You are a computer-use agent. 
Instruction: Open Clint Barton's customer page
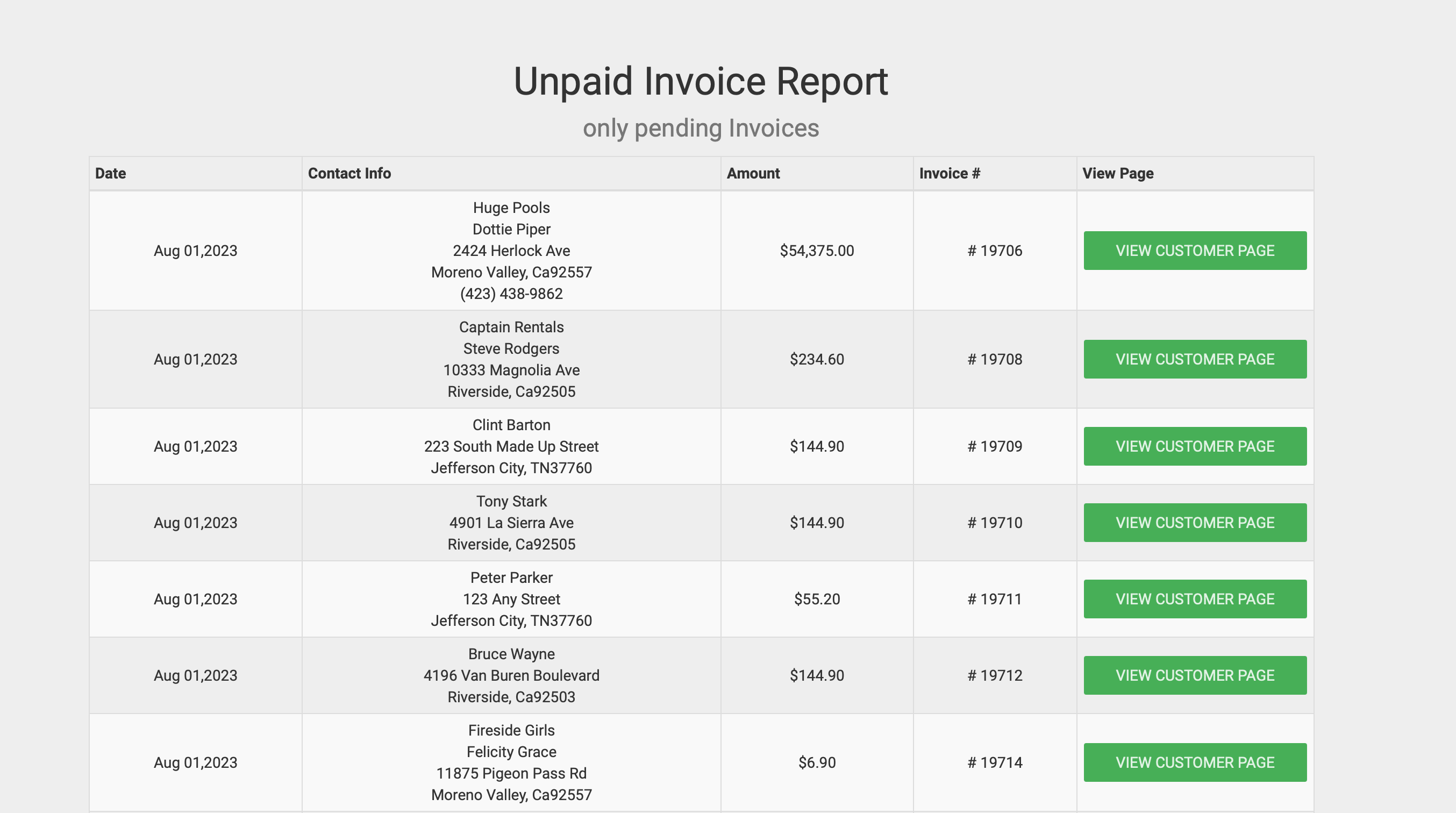tap(1194, 446)
